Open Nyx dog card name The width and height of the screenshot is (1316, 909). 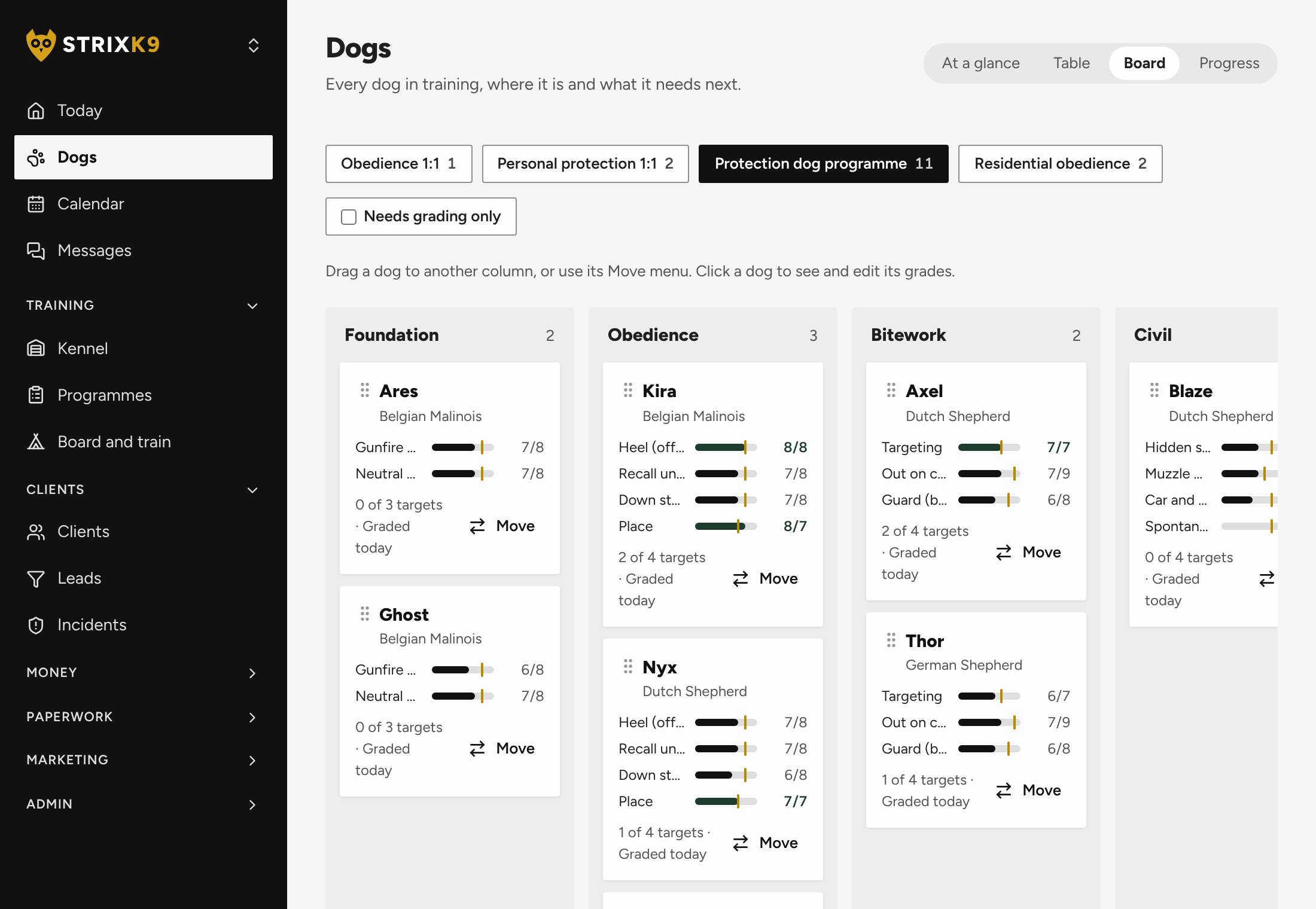point(659,667)
